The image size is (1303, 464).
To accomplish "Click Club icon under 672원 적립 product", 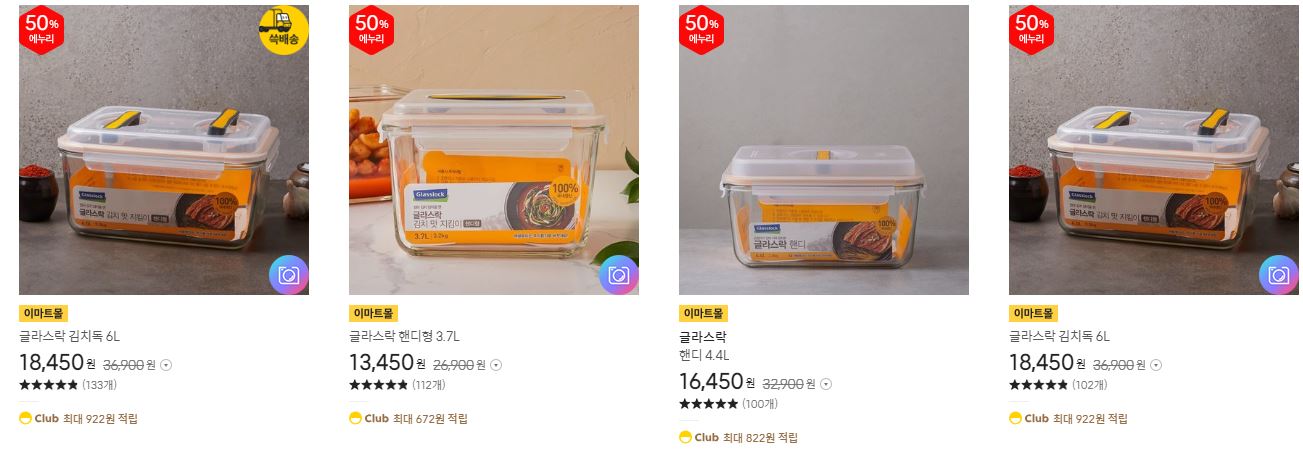I will point(355,418).
